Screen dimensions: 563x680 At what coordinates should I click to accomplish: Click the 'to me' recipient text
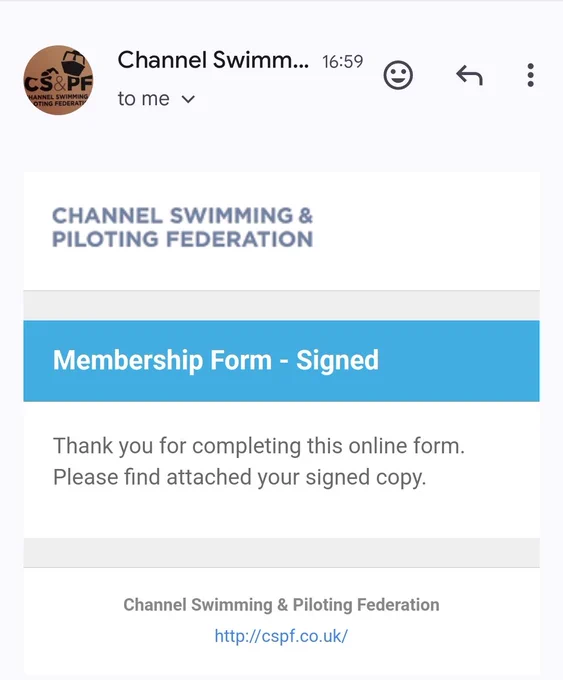click(x=143, y=99)
